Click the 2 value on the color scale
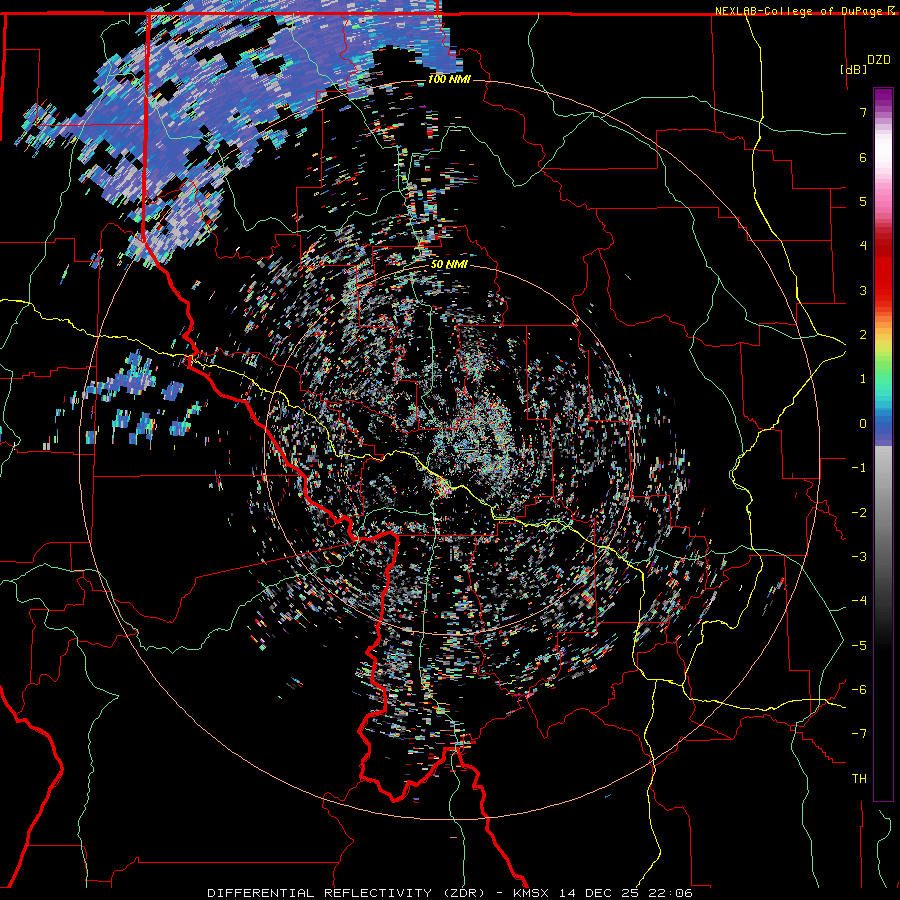Image resolution: width=900 pixels, height=900 pixels. point(863,335)
